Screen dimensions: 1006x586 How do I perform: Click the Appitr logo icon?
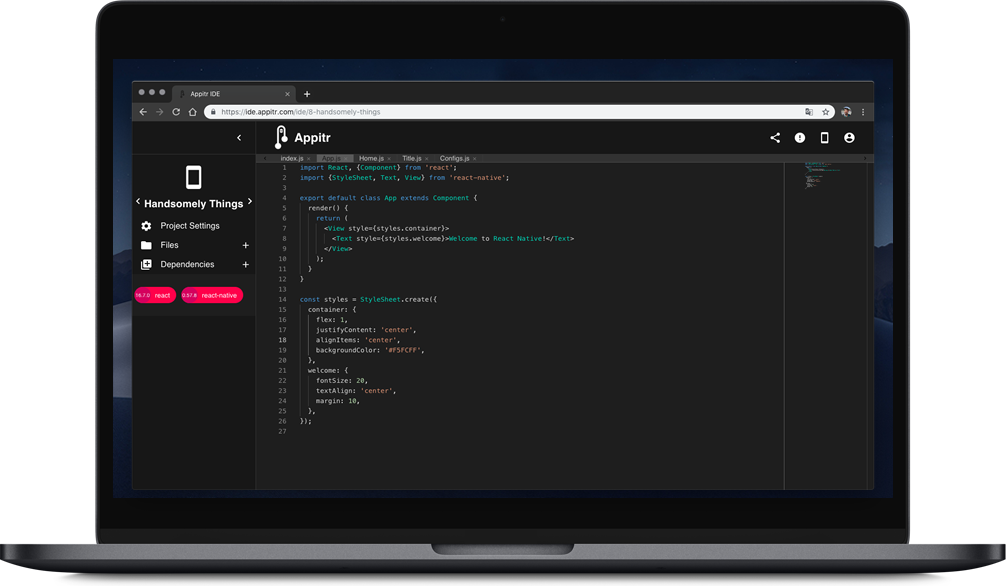281,137
